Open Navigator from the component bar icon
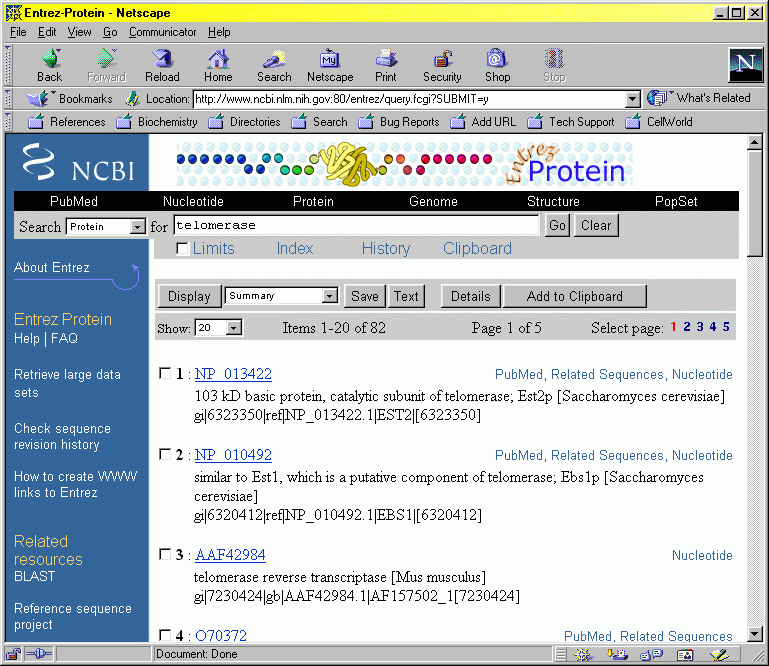This screenshot has height=666, width=769. pyautogui.click(x=583, y=654)
